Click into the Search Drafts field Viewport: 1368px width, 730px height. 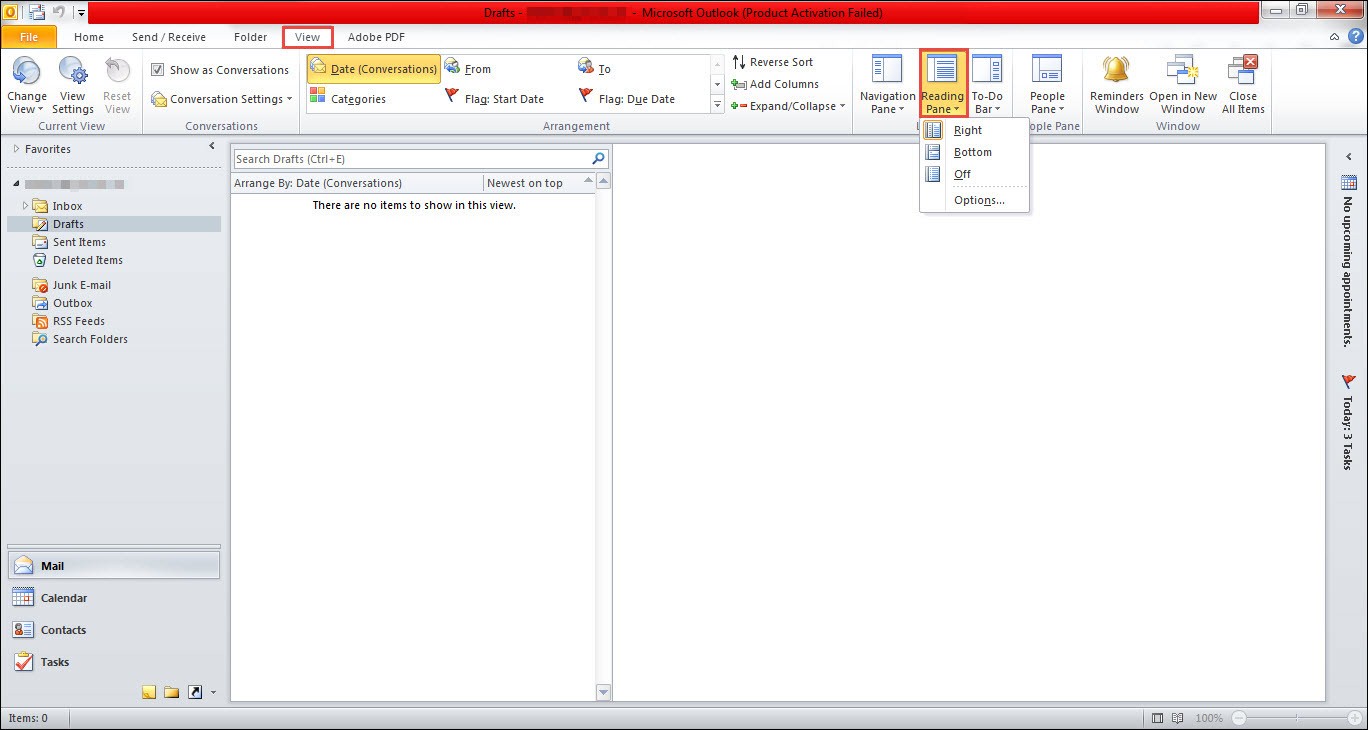point(411,159)
